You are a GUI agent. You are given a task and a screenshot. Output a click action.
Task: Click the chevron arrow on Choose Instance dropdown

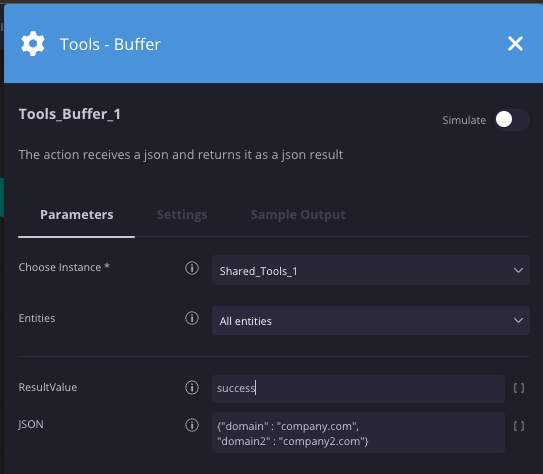(518, 270)
